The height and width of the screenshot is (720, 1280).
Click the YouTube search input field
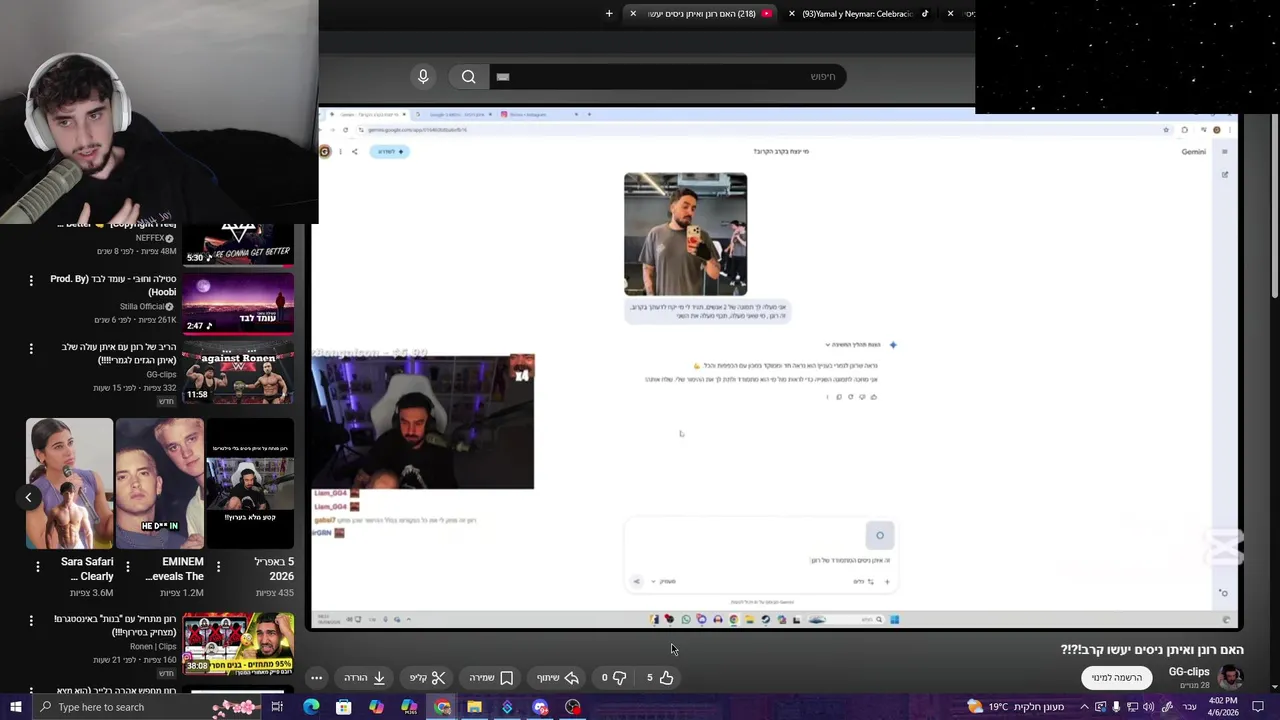click(666, 77)
